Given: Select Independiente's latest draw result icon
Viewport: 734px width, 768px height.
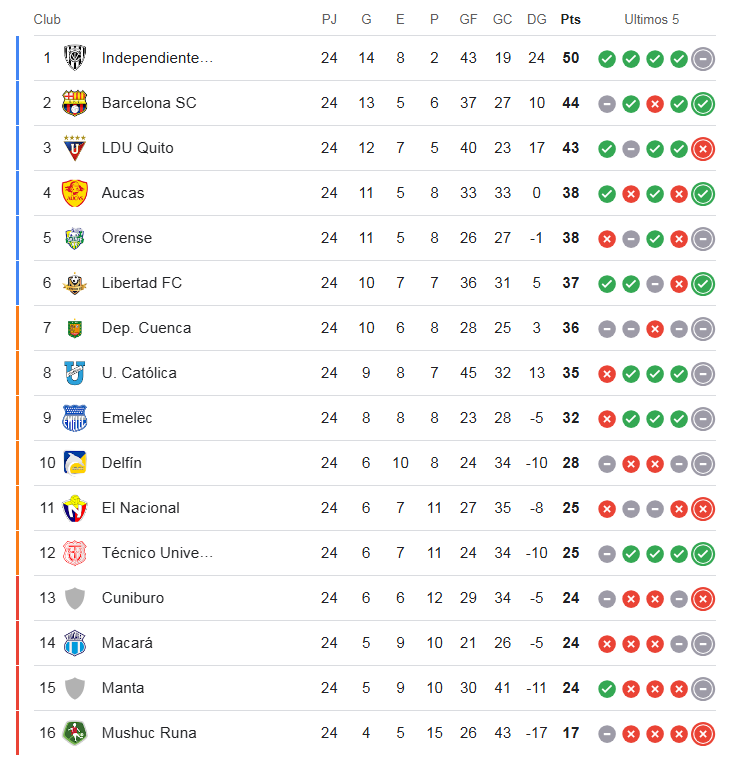Looking at the screenshot, I should pyautogui.click(x=703, y=59).
